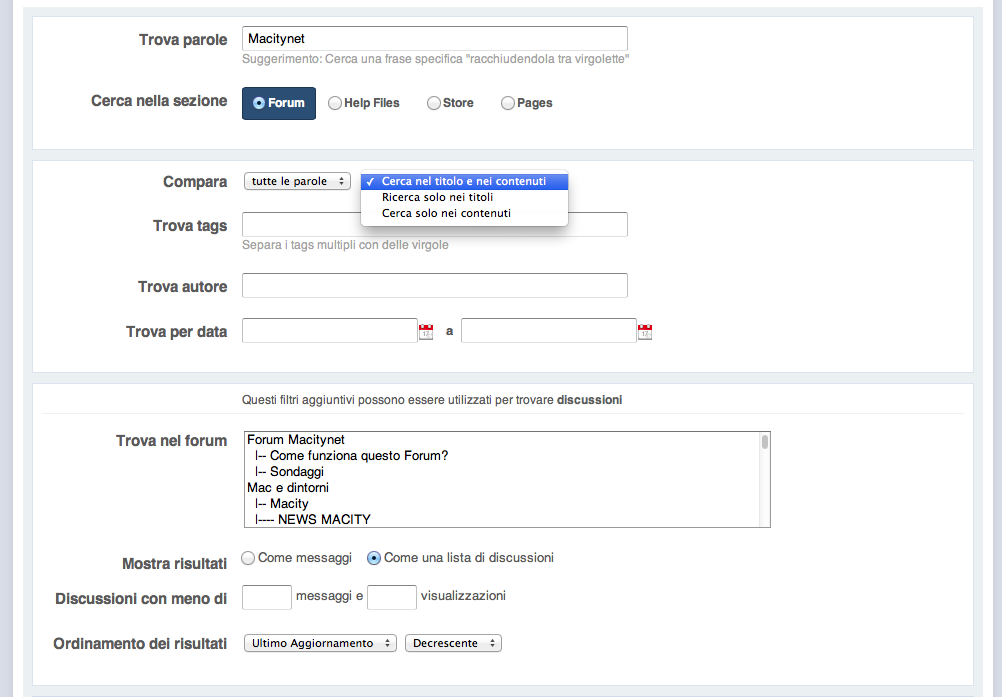Click the Trova parole search field

click(435, 39)
